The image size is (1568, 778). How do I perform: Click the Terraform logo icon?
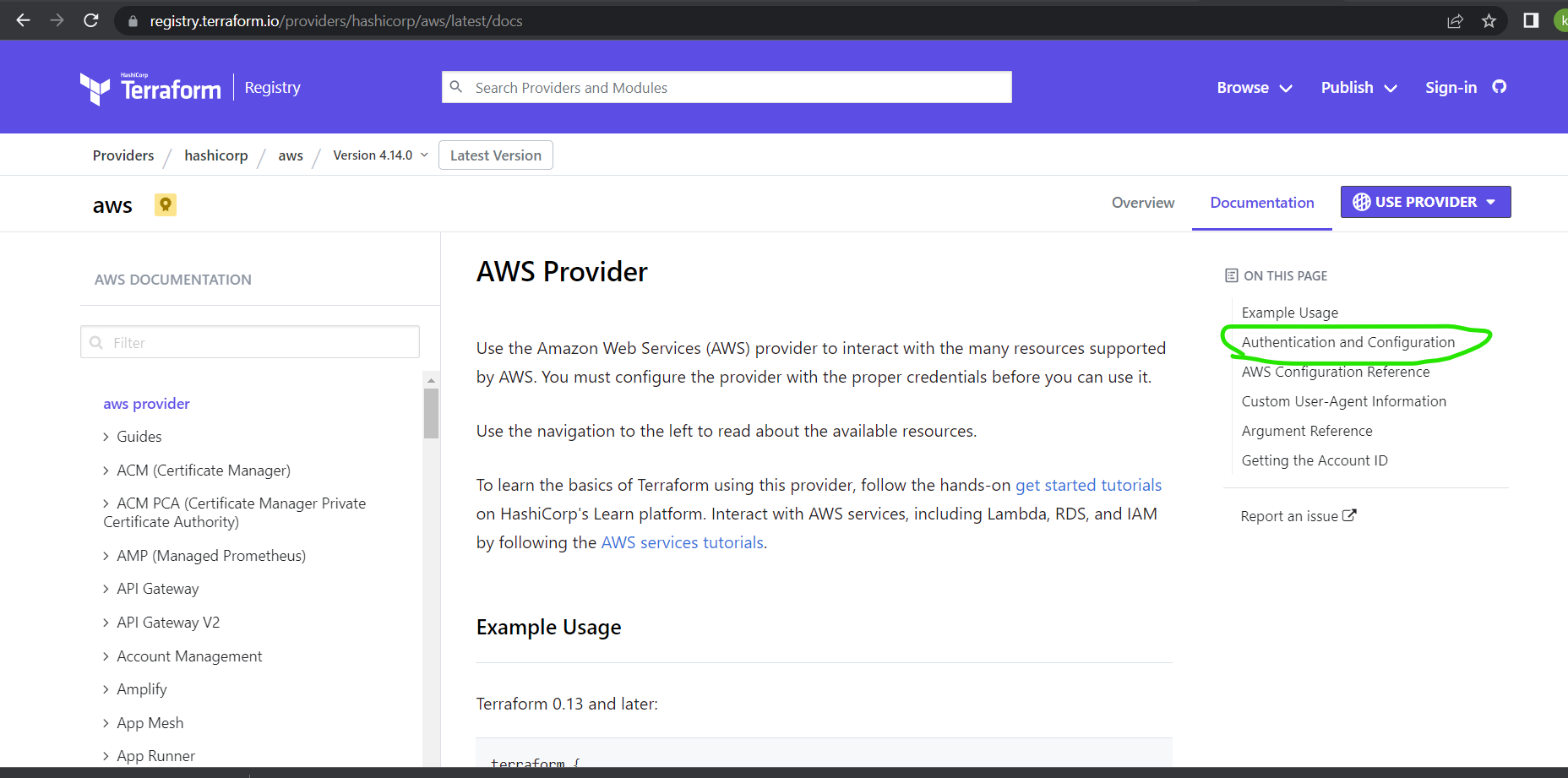pos(95,88)
